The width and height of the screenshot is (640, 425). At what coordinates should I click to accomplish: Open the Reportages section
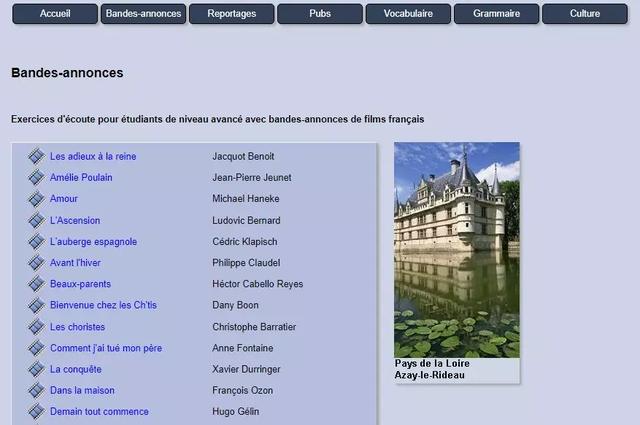point(231,14)
